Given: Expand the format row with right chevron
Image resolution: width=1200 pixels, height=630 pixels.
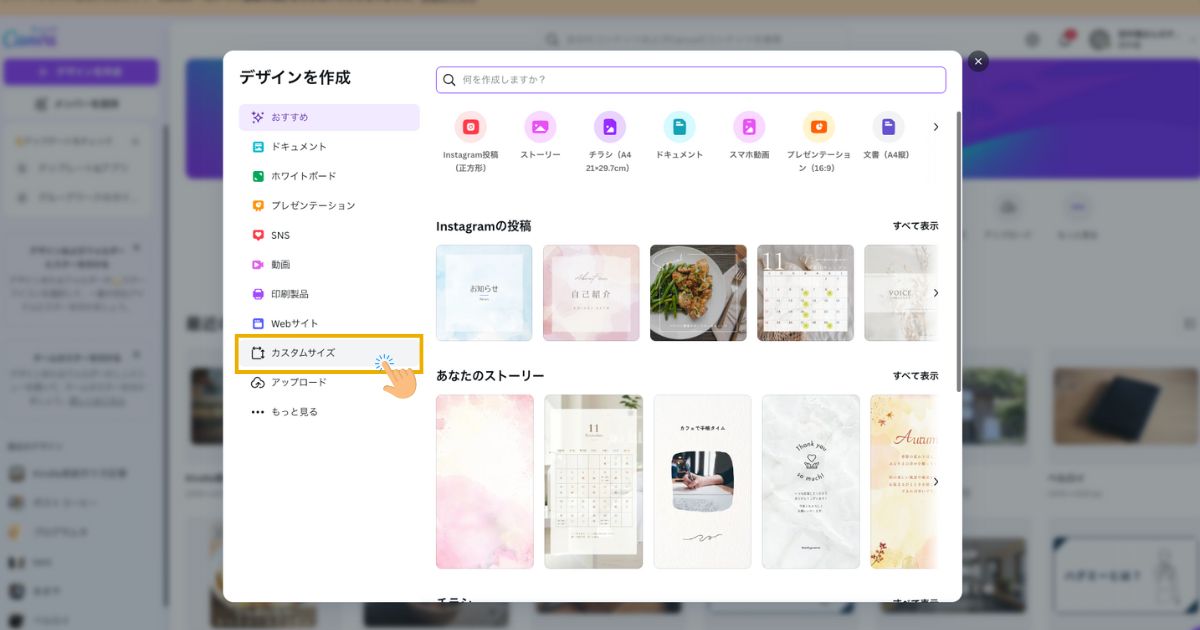Looking at the screenshot, I should pyautogui.click(x=936, y=127).
